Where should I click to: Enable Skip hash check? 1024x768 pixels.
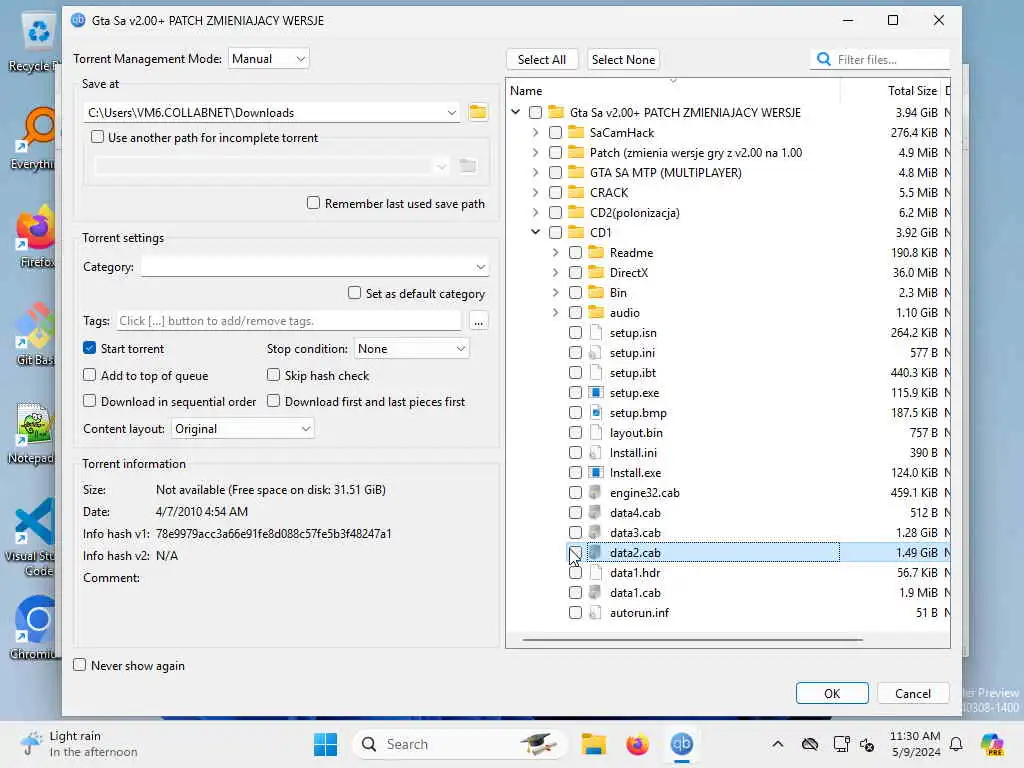pos(274,375)
